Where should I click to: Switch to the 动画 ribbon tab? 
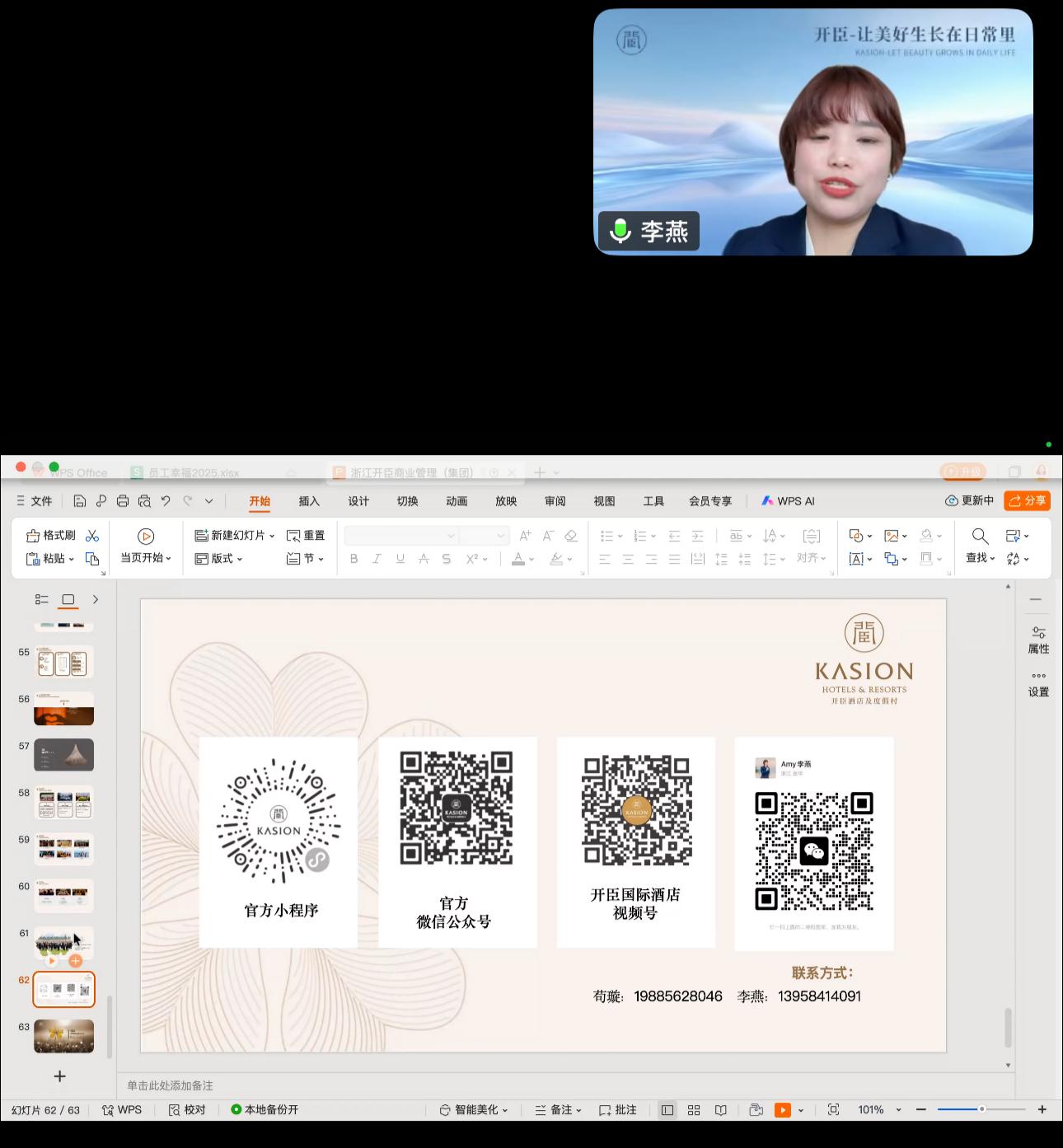coord(457,501)
